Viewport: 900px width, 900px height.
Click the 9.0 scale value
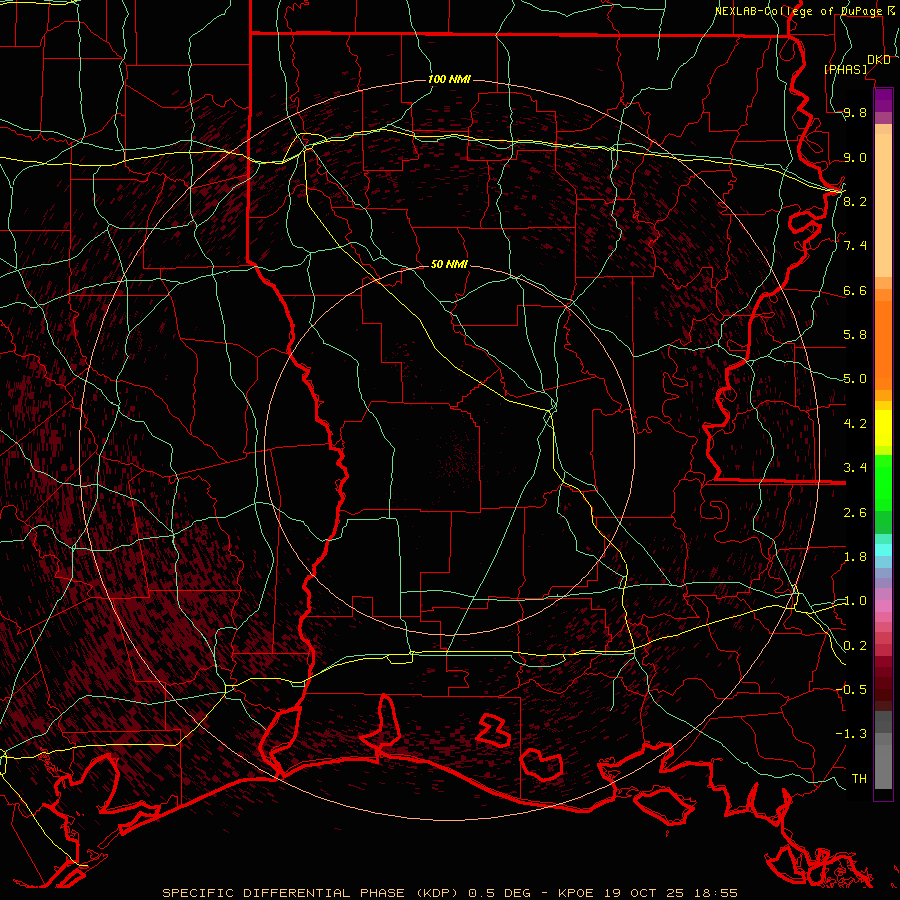click(x=855, y=157)
